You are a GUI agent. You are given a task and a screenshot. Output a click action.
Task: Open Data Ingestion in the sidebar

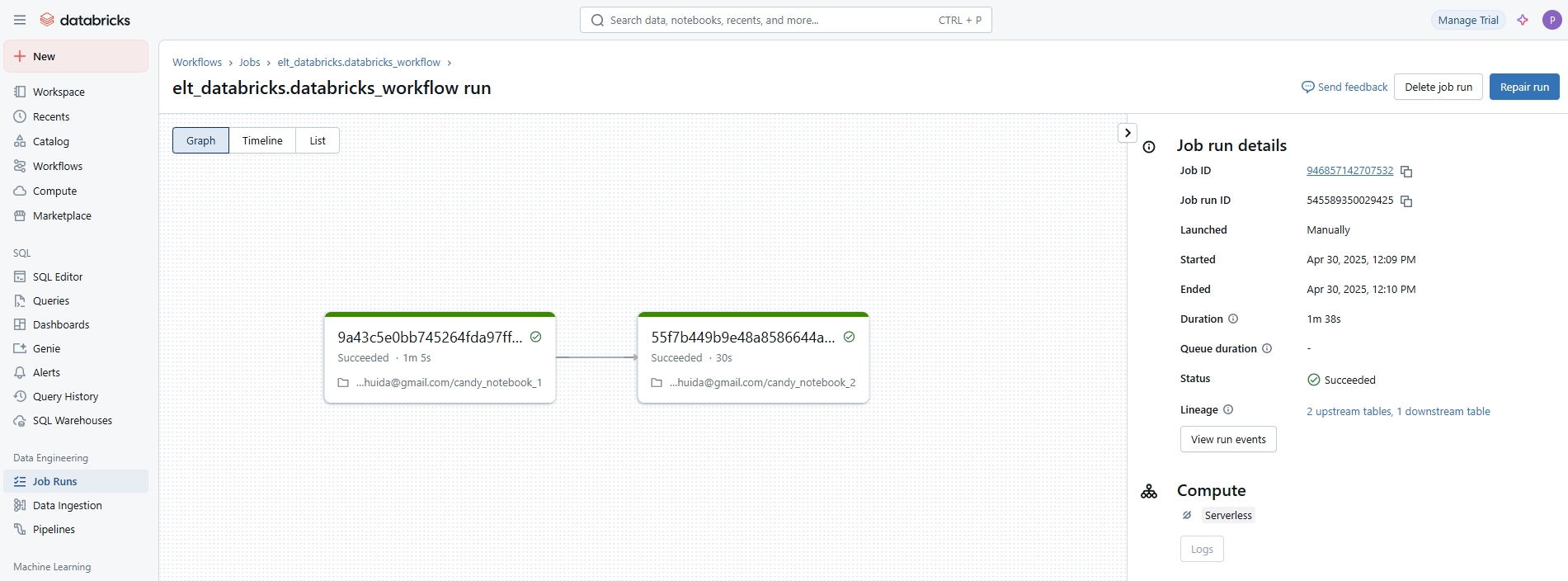[x=76, y=505]
